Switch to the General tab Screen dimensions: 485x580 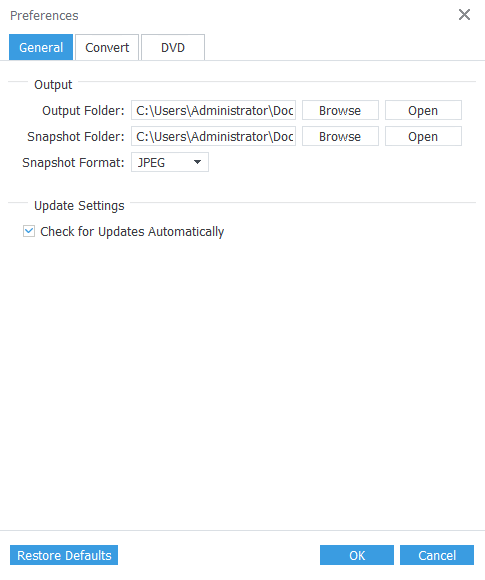tap(41, 47)
